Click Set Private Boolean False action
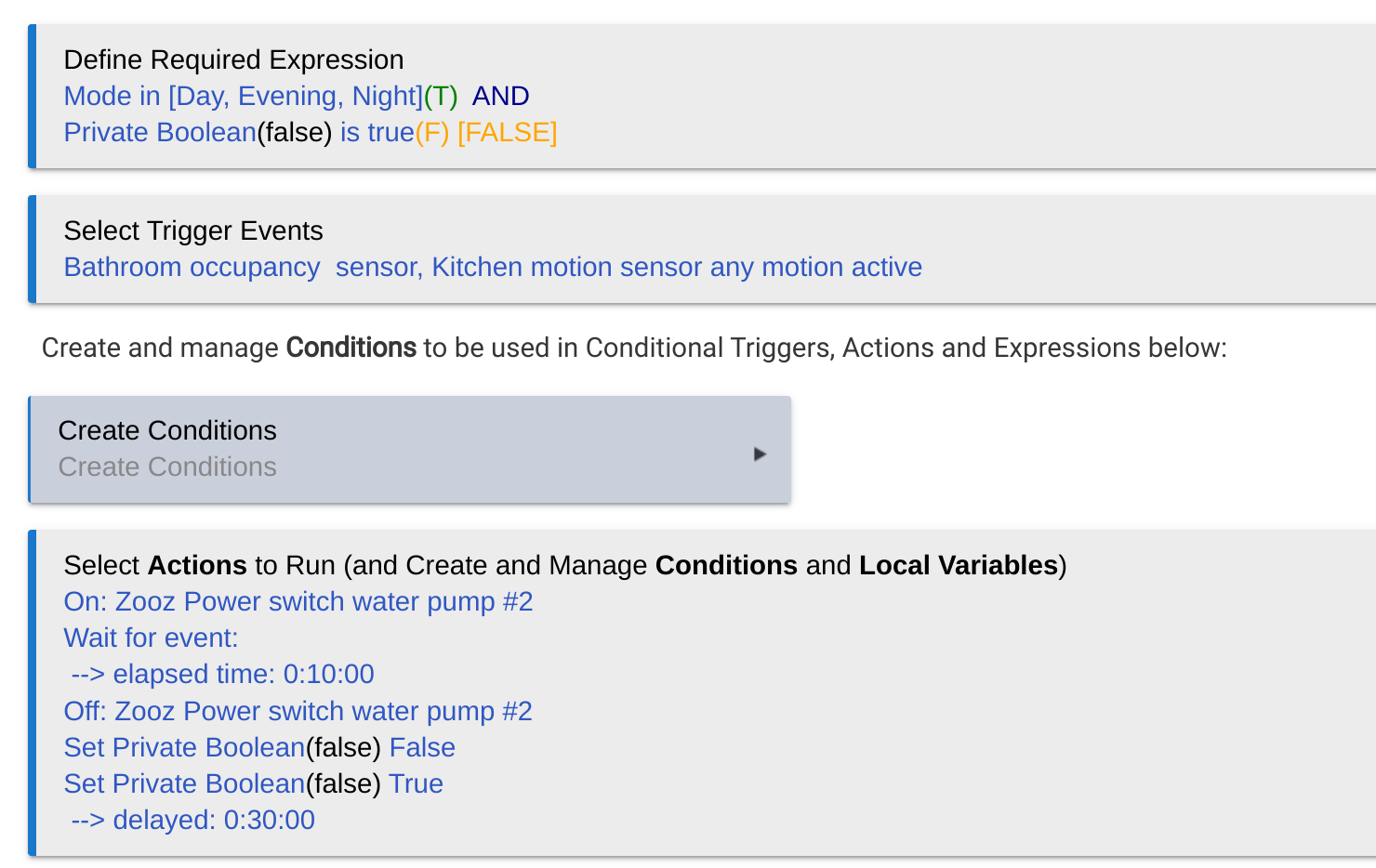The width and height of the screenshot is (1376, 868). [259, 748]
